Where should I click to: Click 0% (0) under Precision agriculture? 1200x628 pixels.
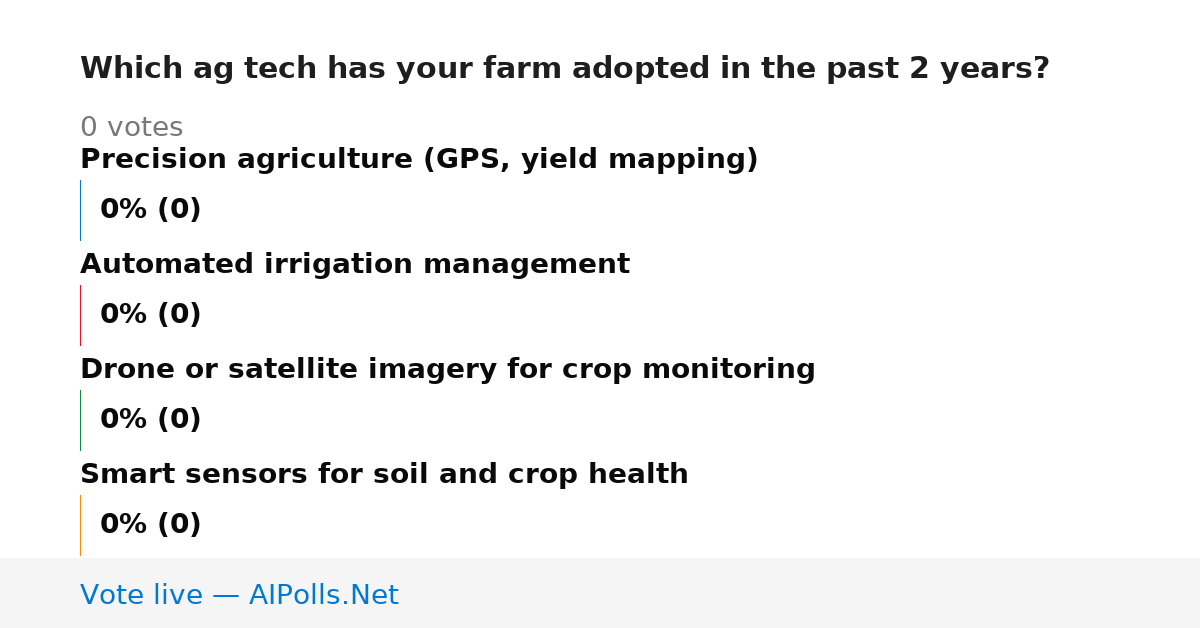[x=151, y=210]
